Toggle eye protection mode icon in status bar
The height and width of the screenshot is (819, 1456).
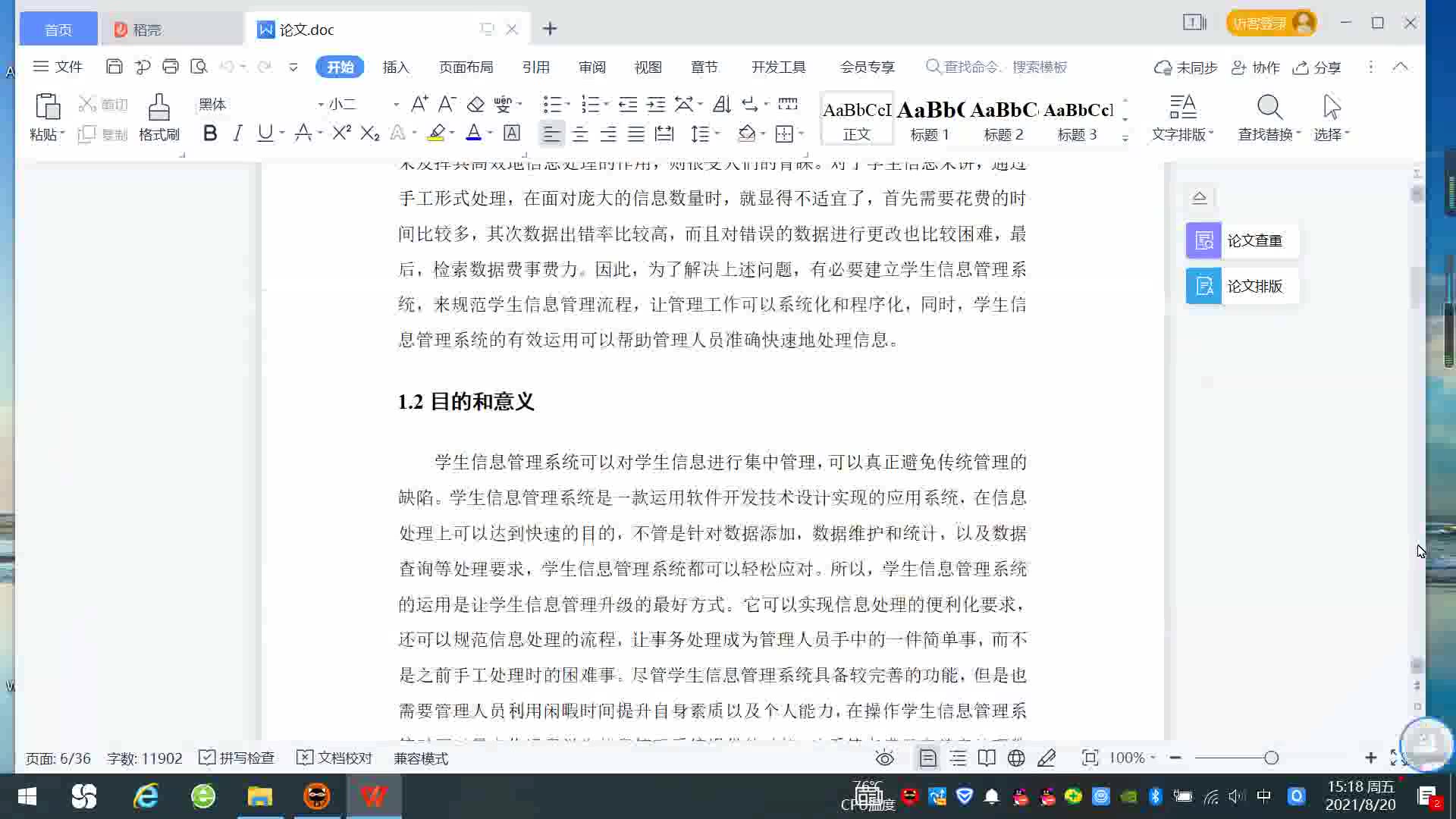point(884,758)
